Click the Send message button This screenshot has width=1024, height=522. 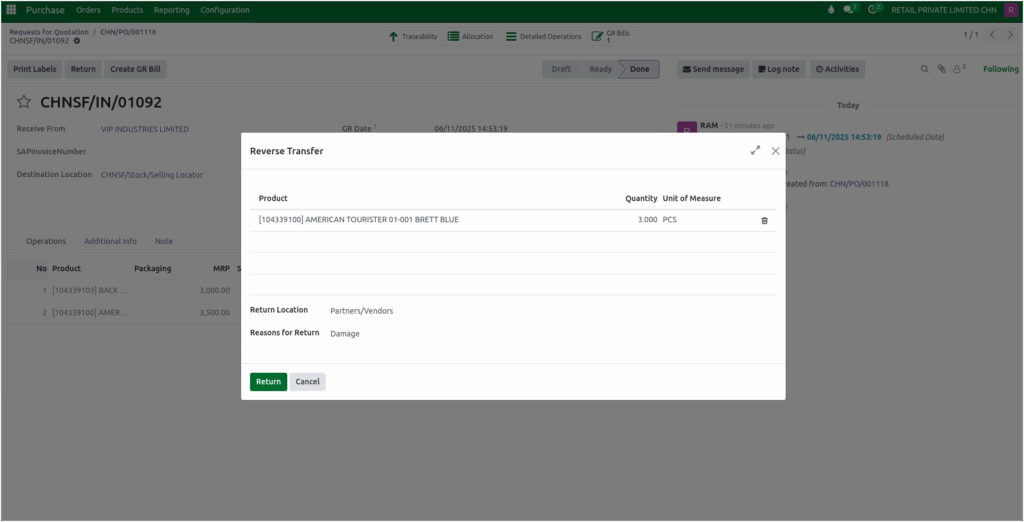(713, 69)
